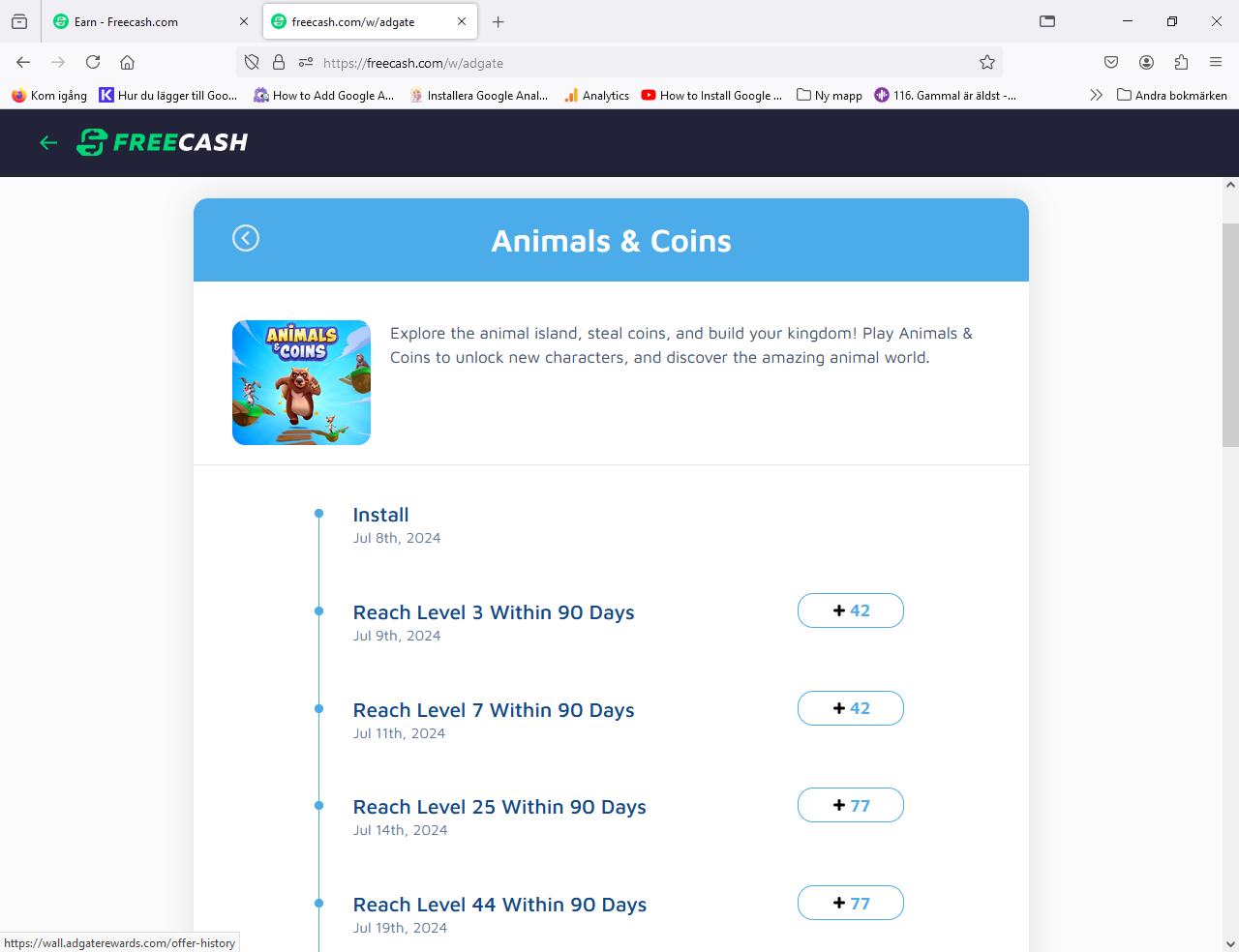Click 'Reach Level 44 Within 90 Days'

499,905
